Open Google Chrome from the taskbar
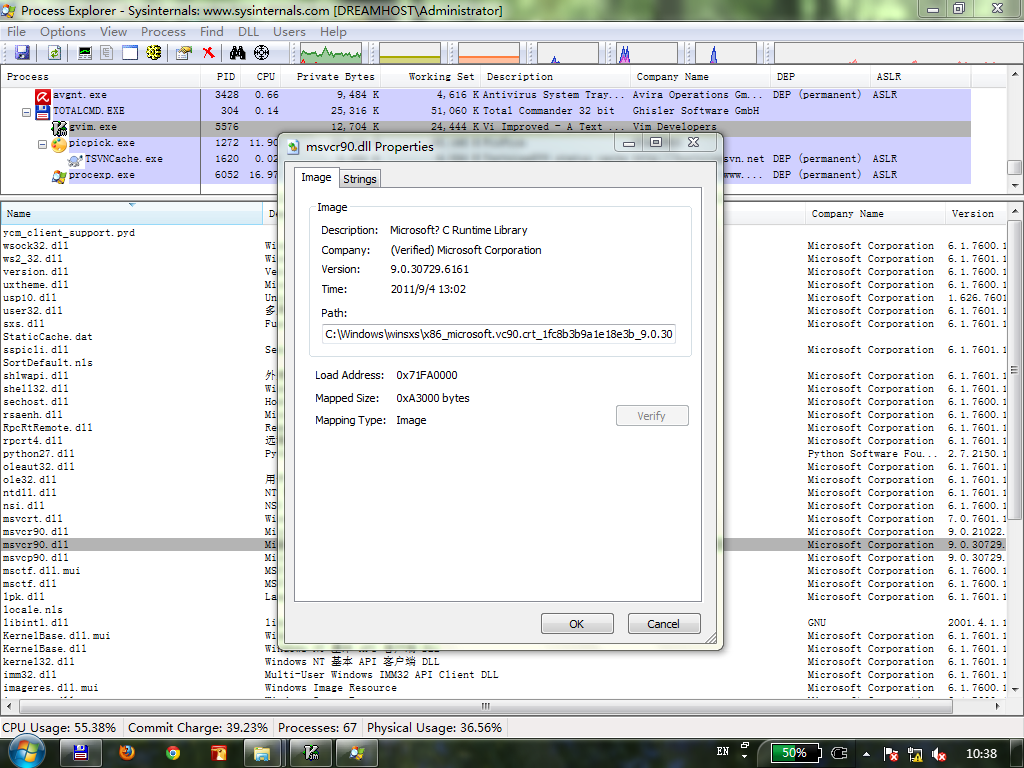Screen dimensions: 1024x768 click(173, 753)
